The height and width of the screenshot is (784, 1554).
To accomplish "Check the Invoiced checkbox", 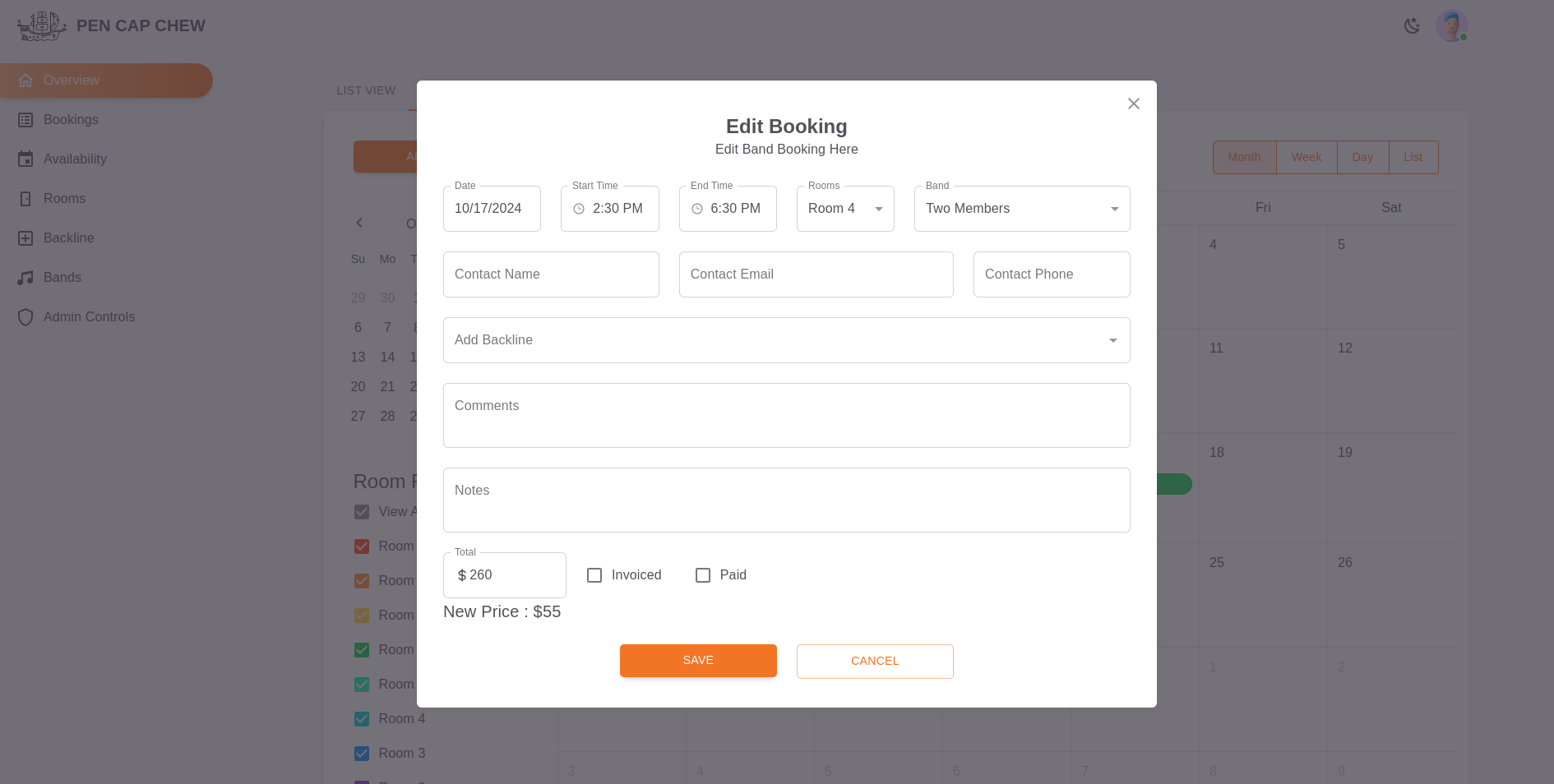I will point(594,575).
